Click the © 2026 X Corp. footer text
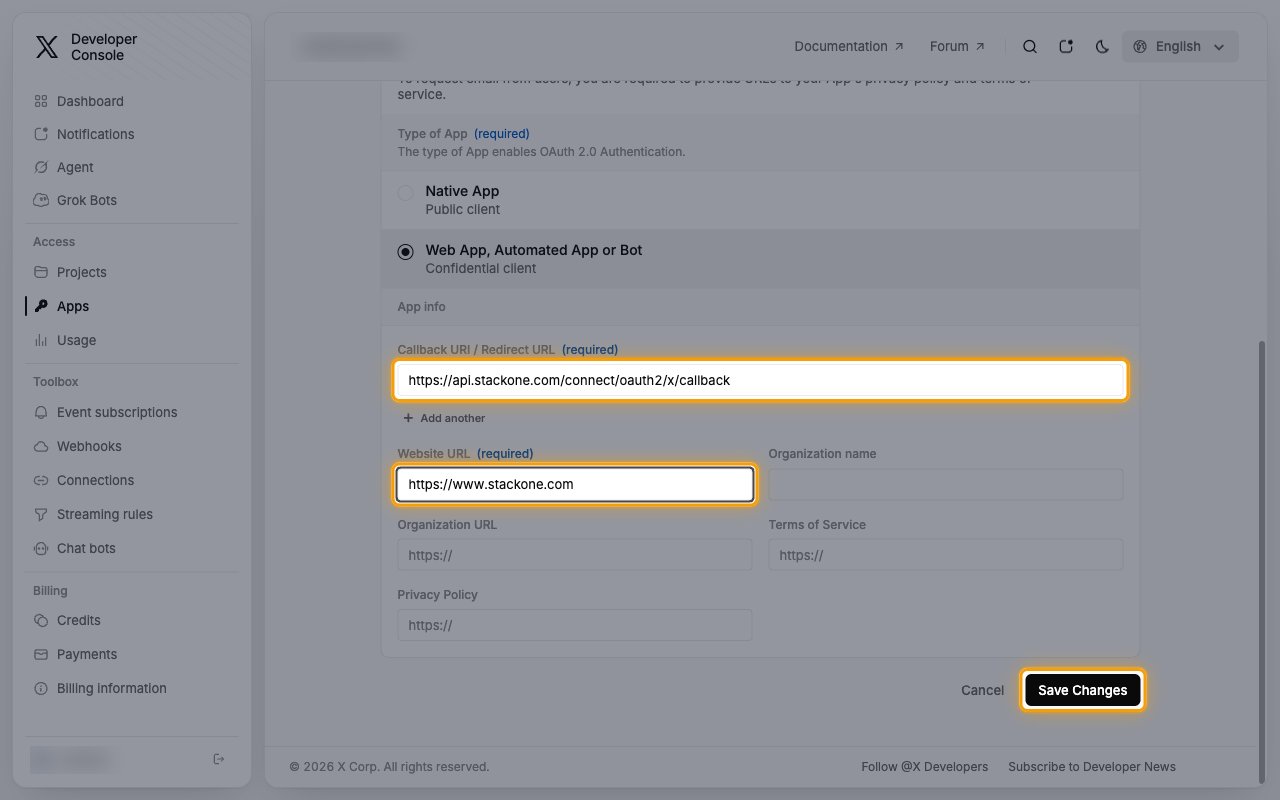 pyautogui.click(x=389, y=767)
